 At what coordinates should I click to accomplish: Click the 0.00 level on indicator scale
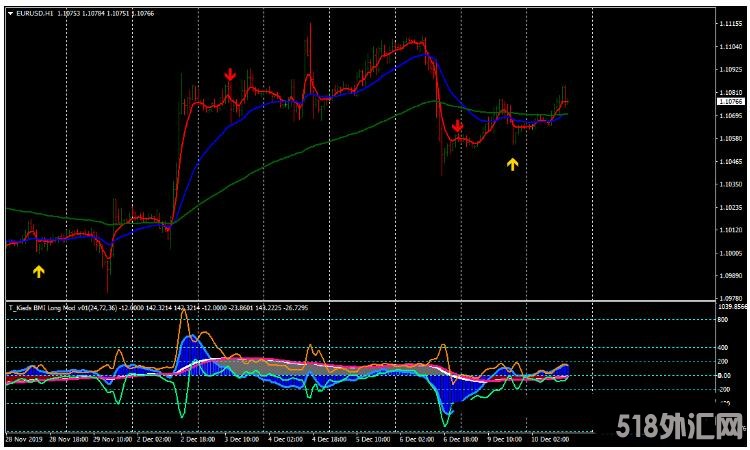[724, 375]
